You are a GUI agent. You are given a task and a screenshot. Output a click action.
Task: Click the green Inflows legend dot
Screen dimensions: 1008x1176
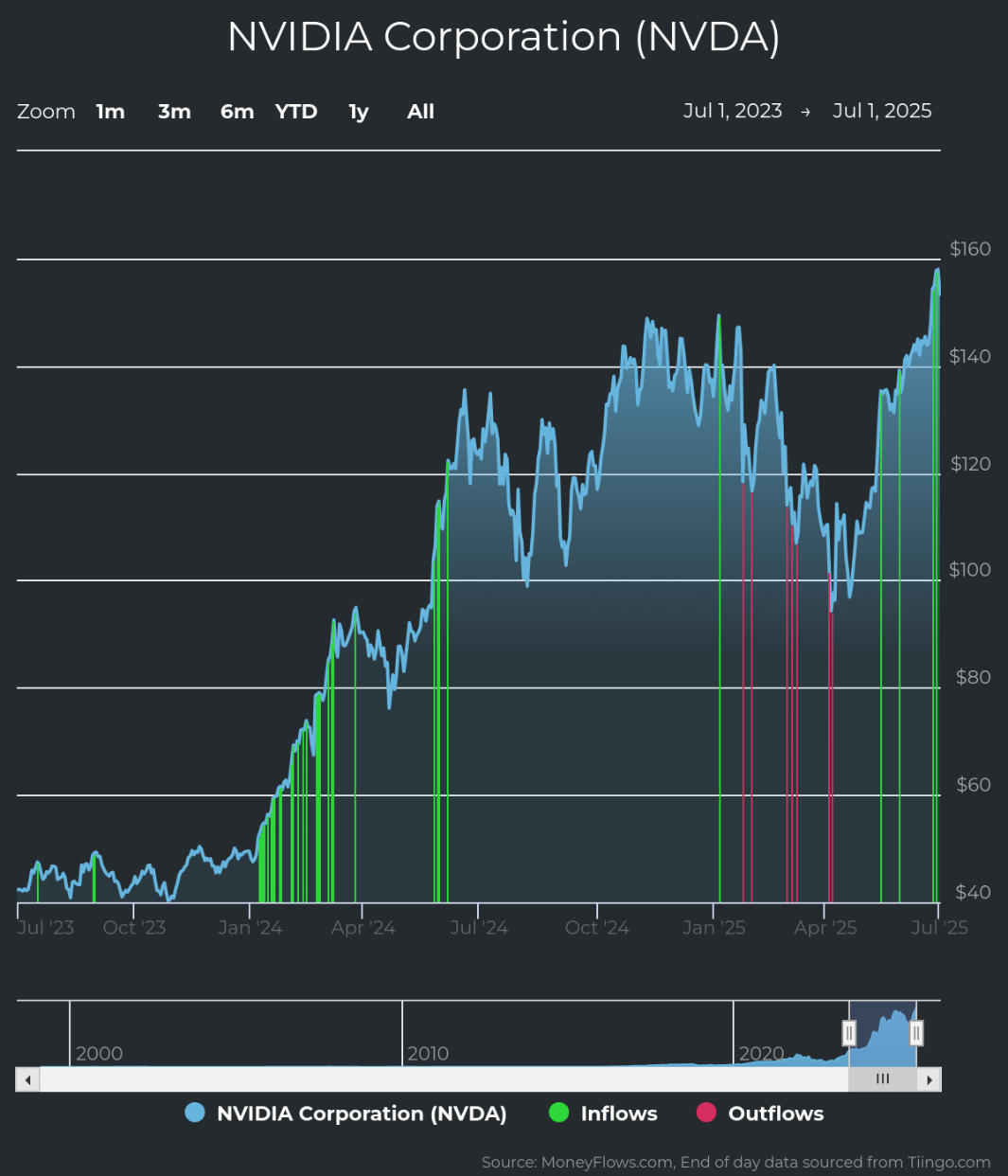pyautogui.click(x=559, y=1113)
